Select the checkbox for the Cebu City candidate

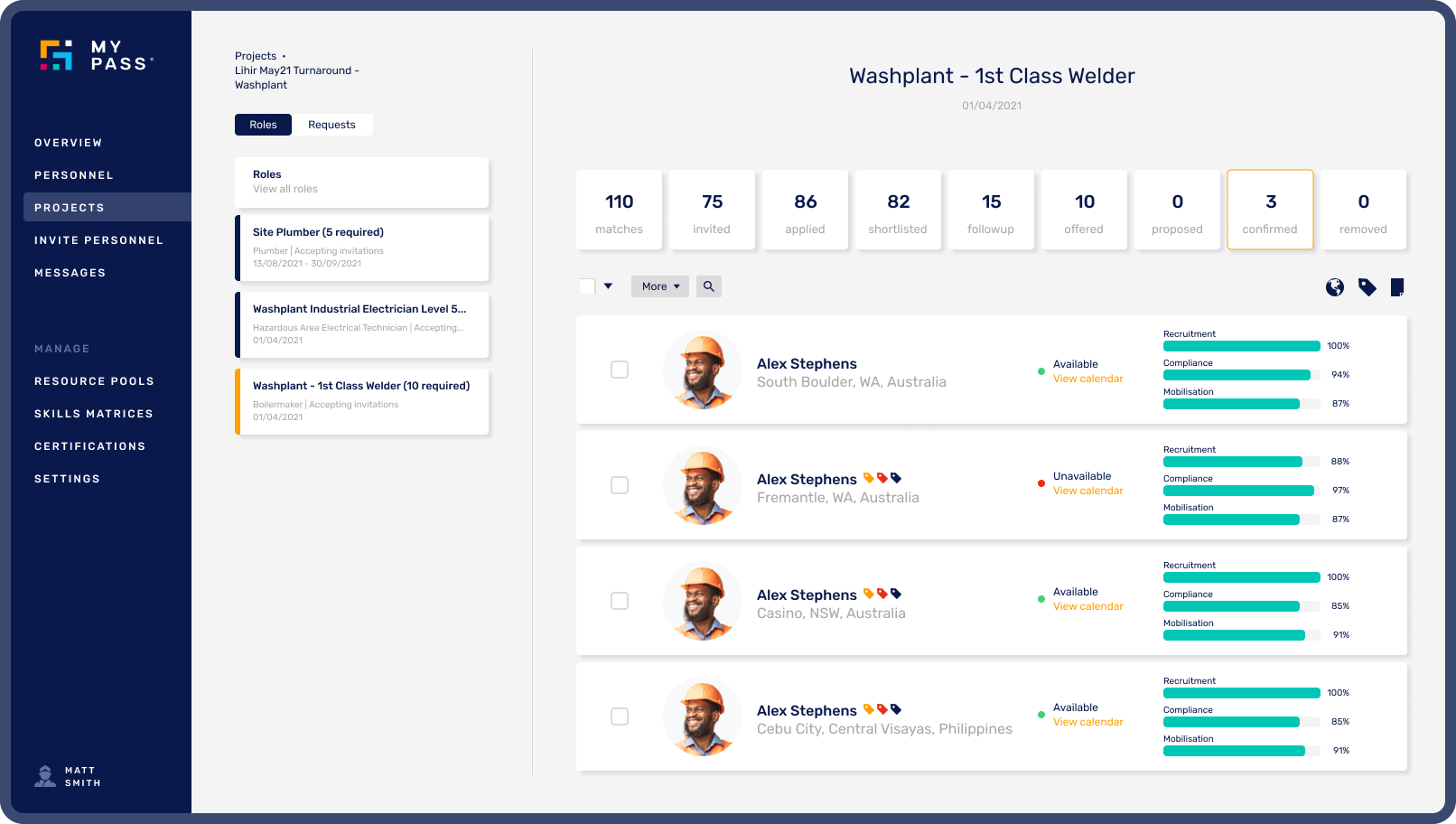pyautogui.click(x=620, y=716)
